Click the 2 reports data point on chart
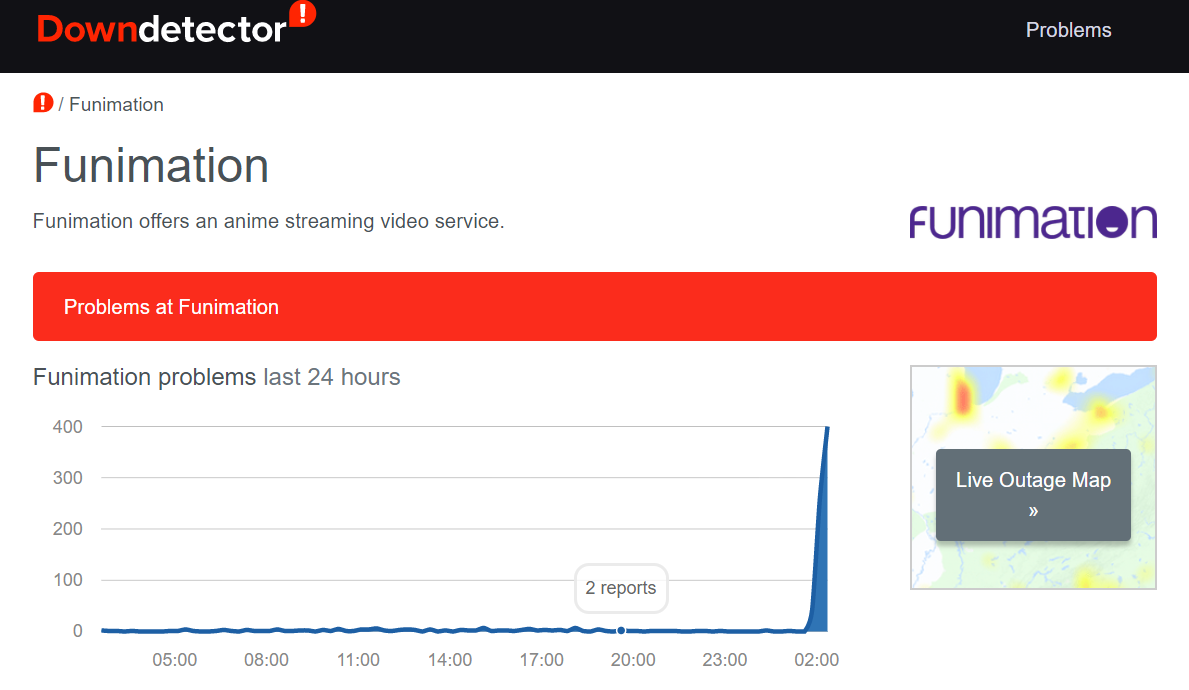The image size is (1189, 690). pos(621,630)
